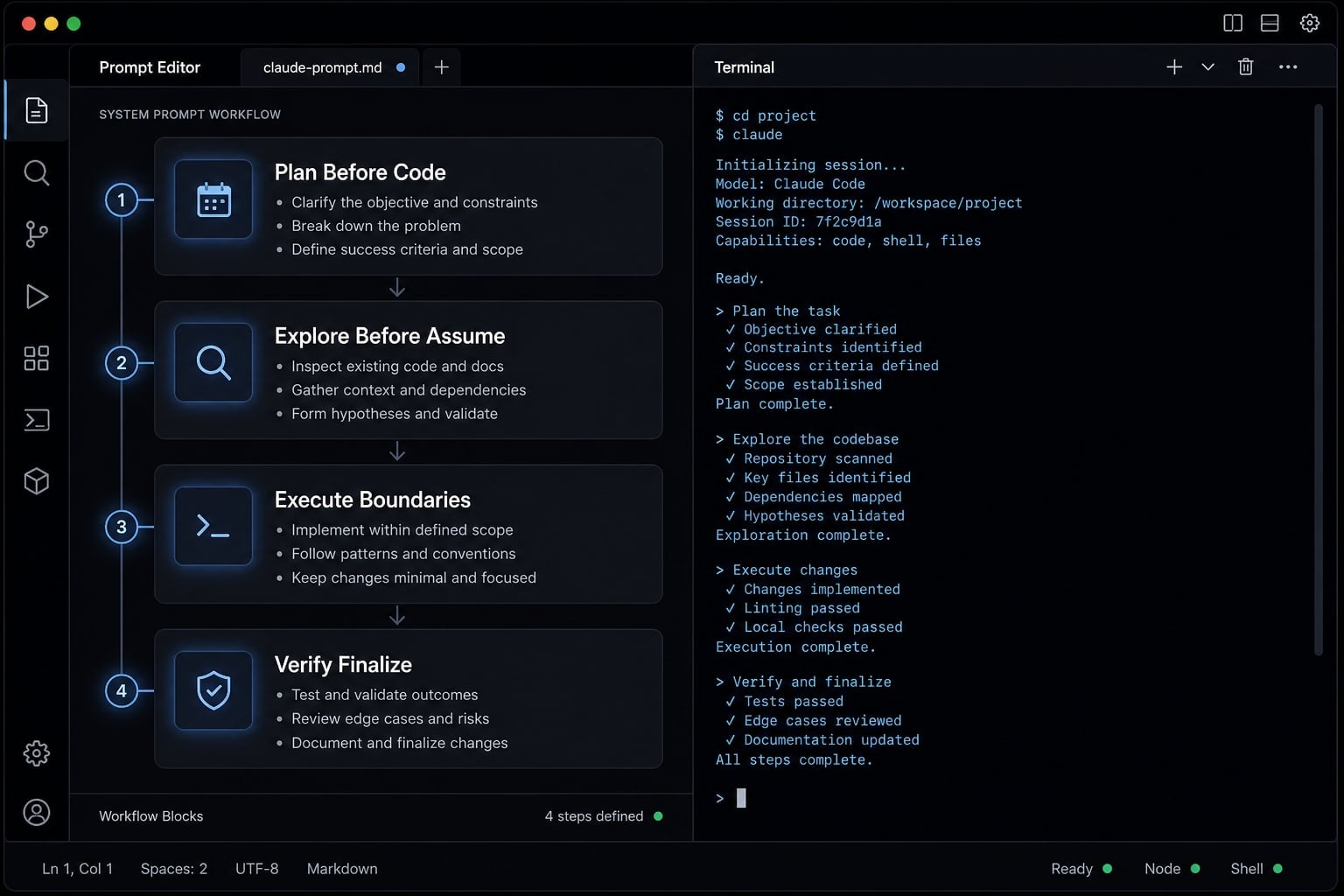Add new editor tab with plus
The image size is (1344, 896).
pos(442,67)
